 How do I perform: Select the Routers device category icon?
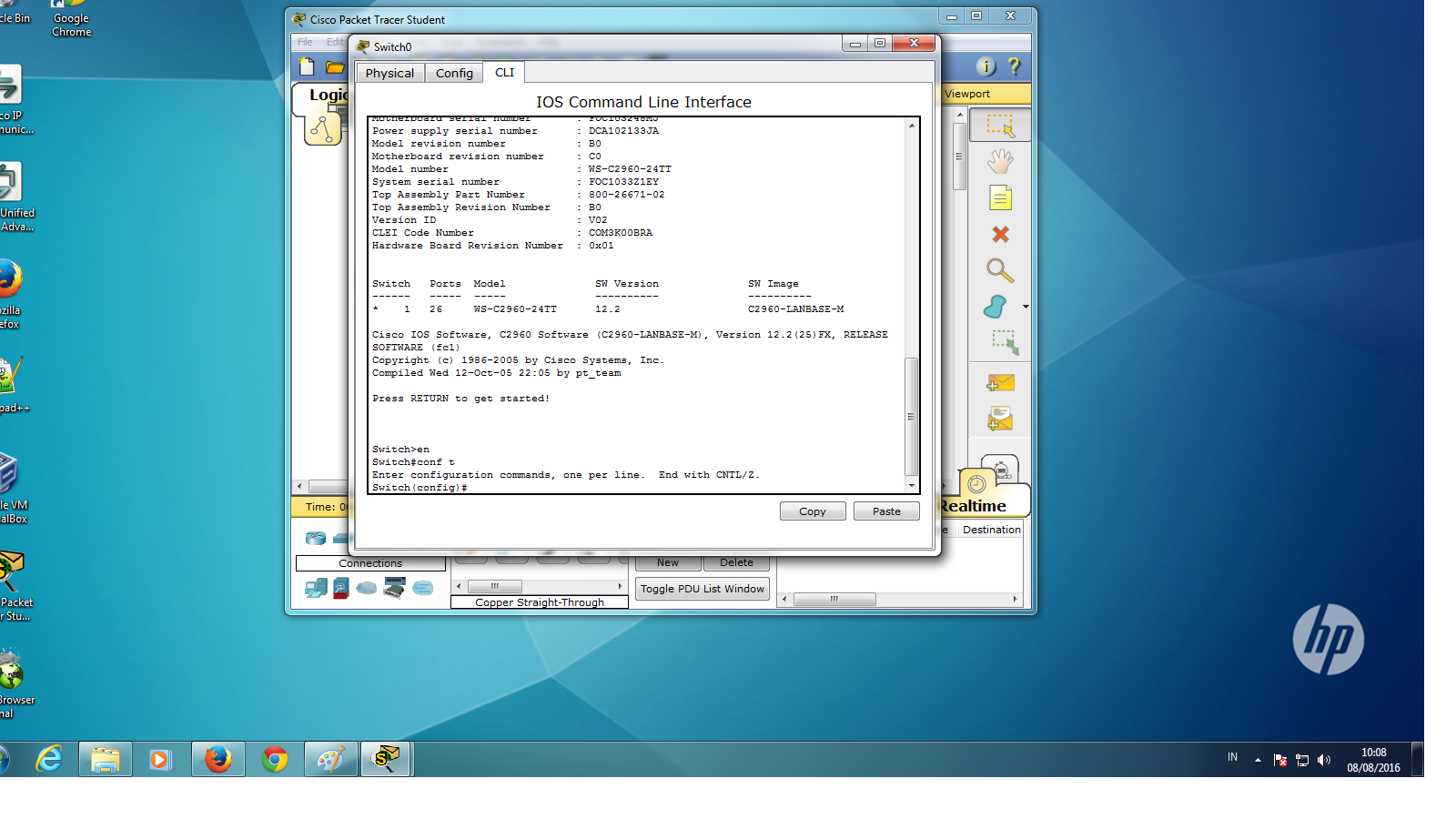(315, 538)
